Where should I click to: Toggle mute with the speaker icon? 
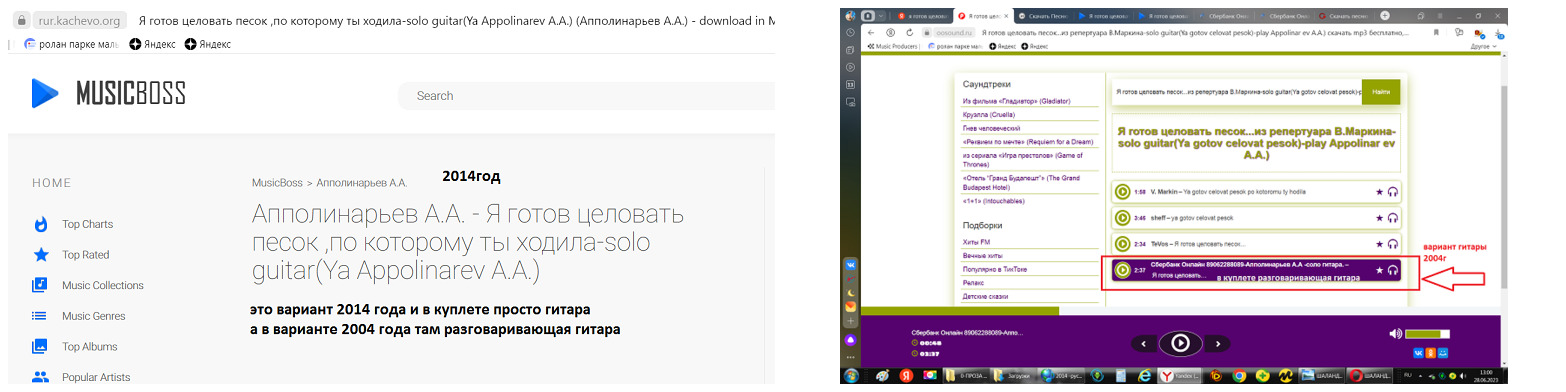tap(1396, 334)
